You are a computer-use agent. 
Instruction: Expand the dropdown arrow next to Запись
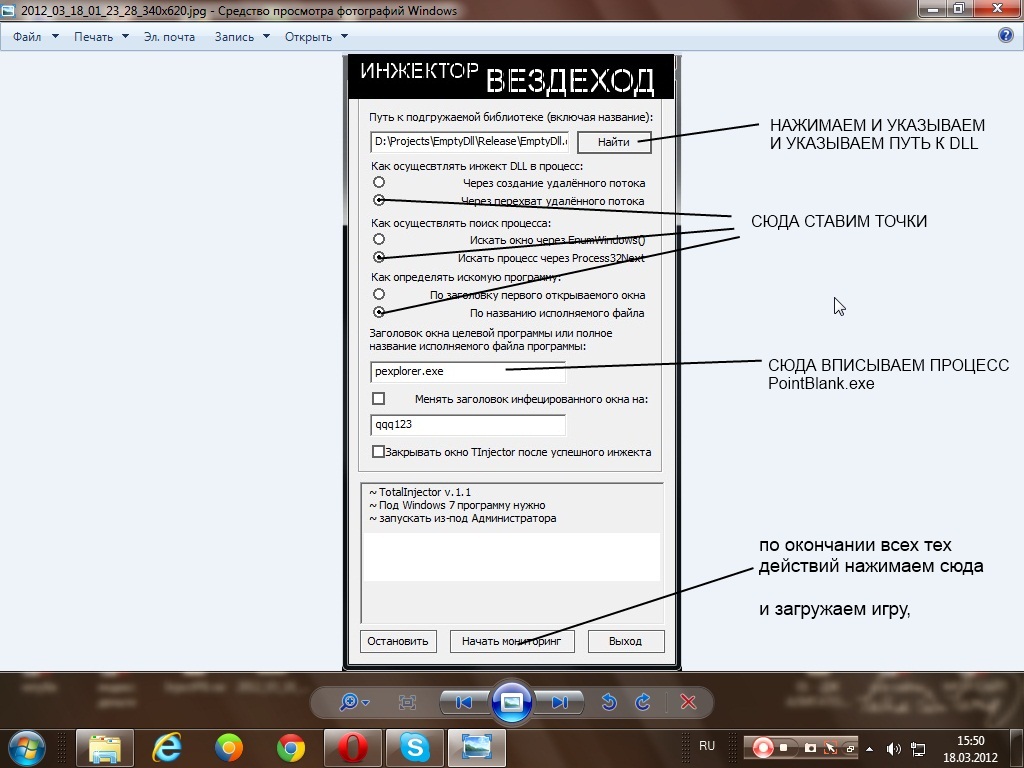pos(266,37)
